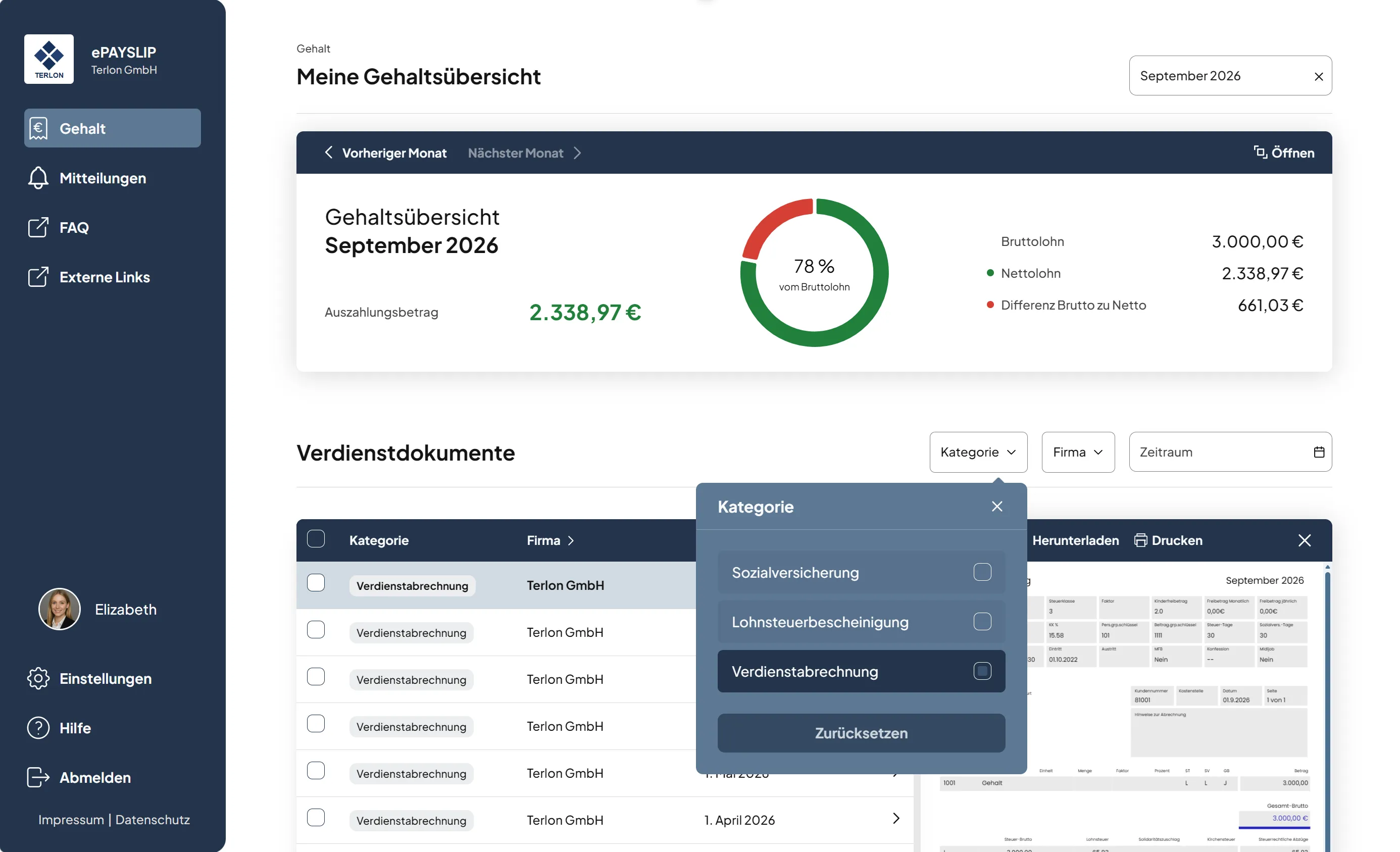Open the calendar icon in Zeitraum

[x=1319, y=452]
